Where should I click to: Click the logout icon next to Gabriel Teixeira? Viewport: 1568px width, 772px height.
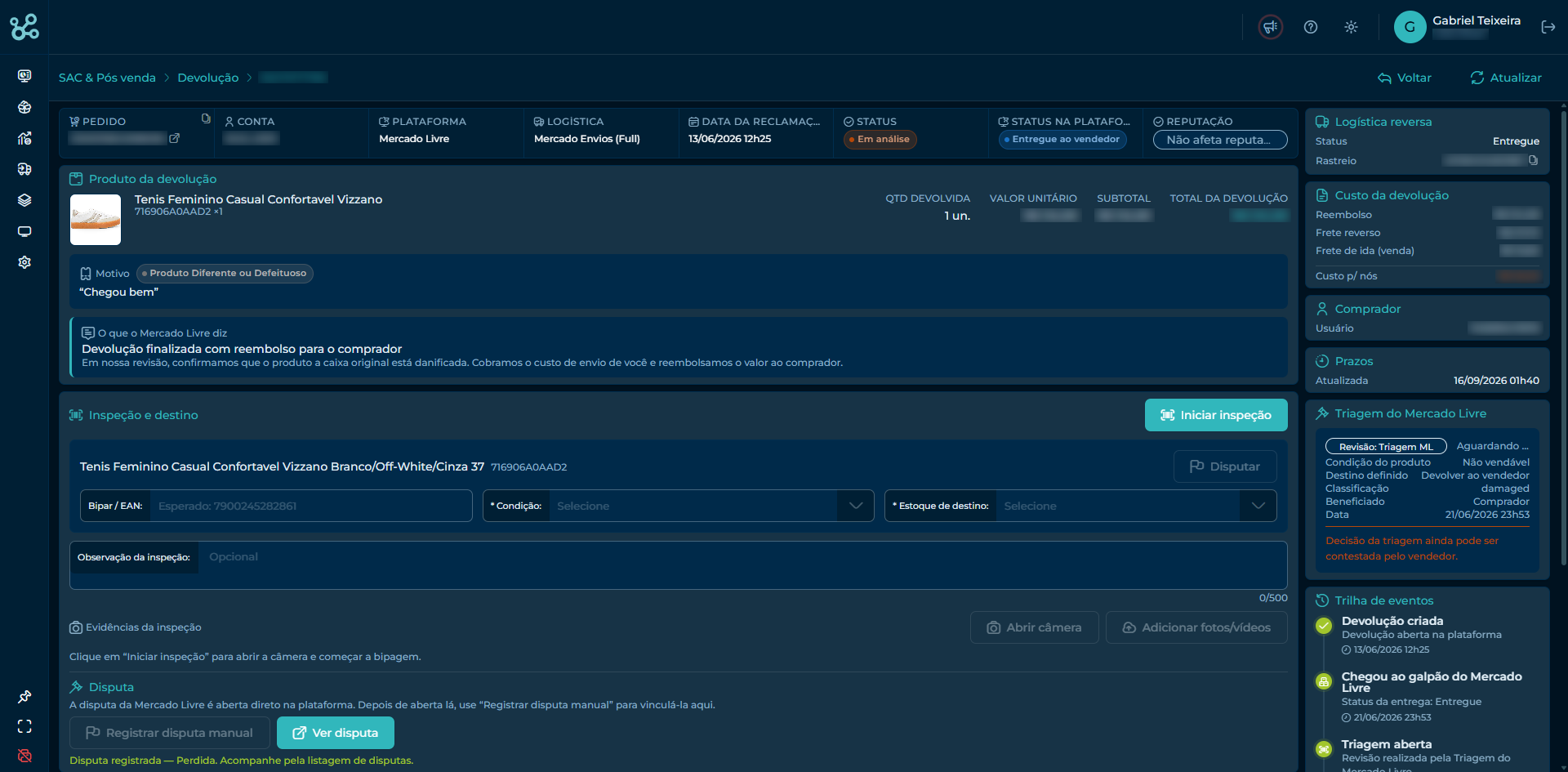(1548, 27)
